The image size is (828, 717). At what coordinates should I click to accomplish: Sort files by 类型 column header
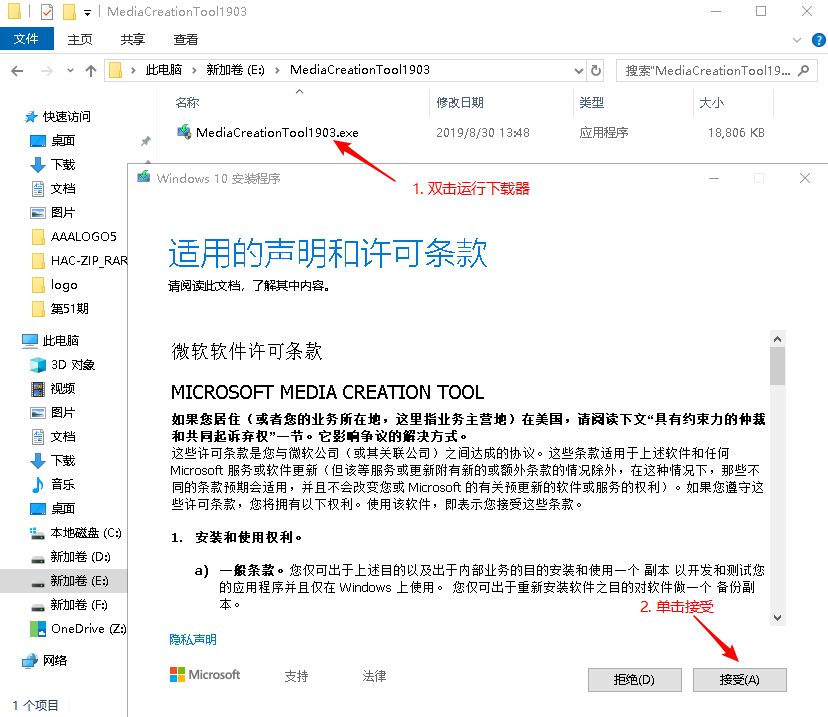point(591,103)
